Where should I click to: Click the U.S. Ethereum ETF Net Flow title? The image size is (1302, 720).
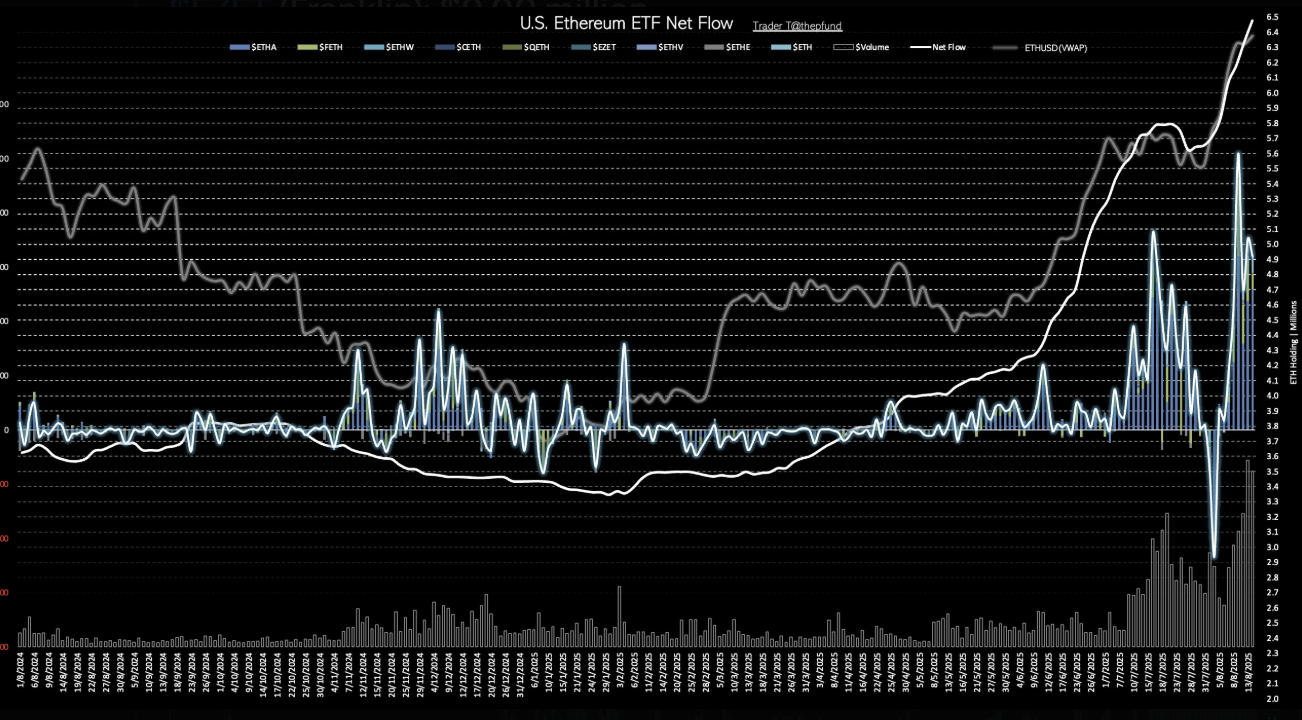pos(626,23)
